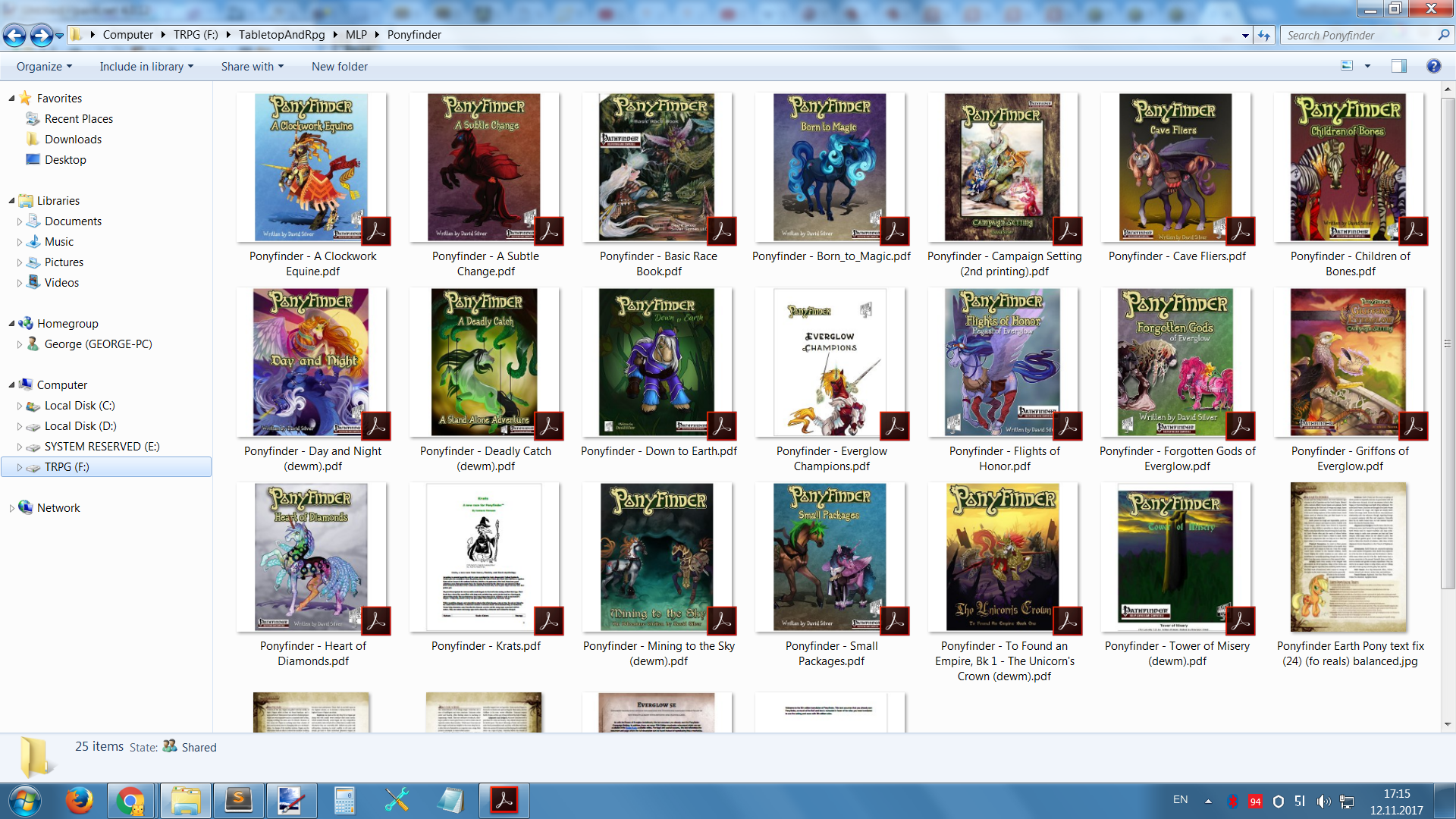Select the Campaign Setting PDF thumbnail

[1003, 168]
